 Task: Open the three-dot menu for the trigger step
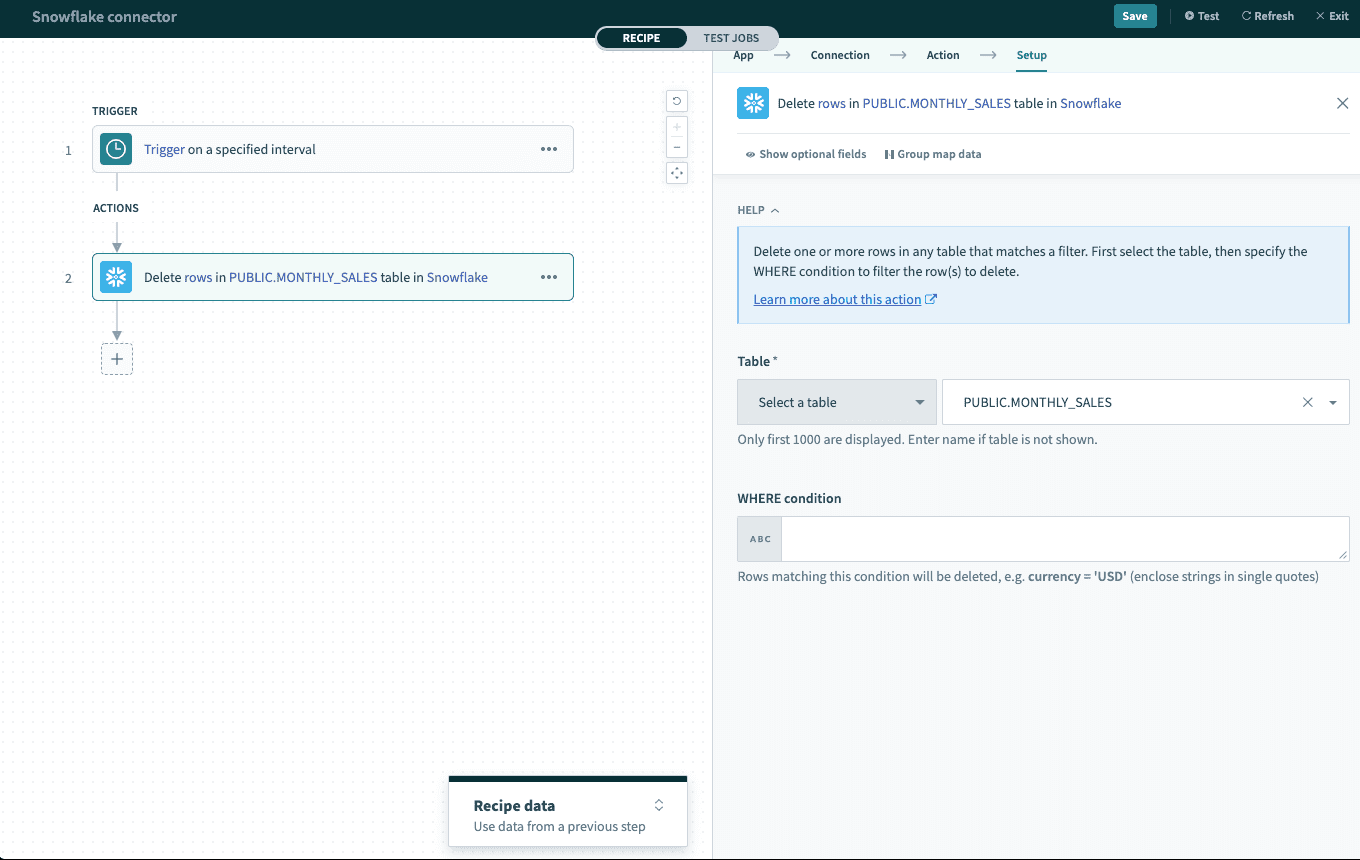(x=549, y=149)
